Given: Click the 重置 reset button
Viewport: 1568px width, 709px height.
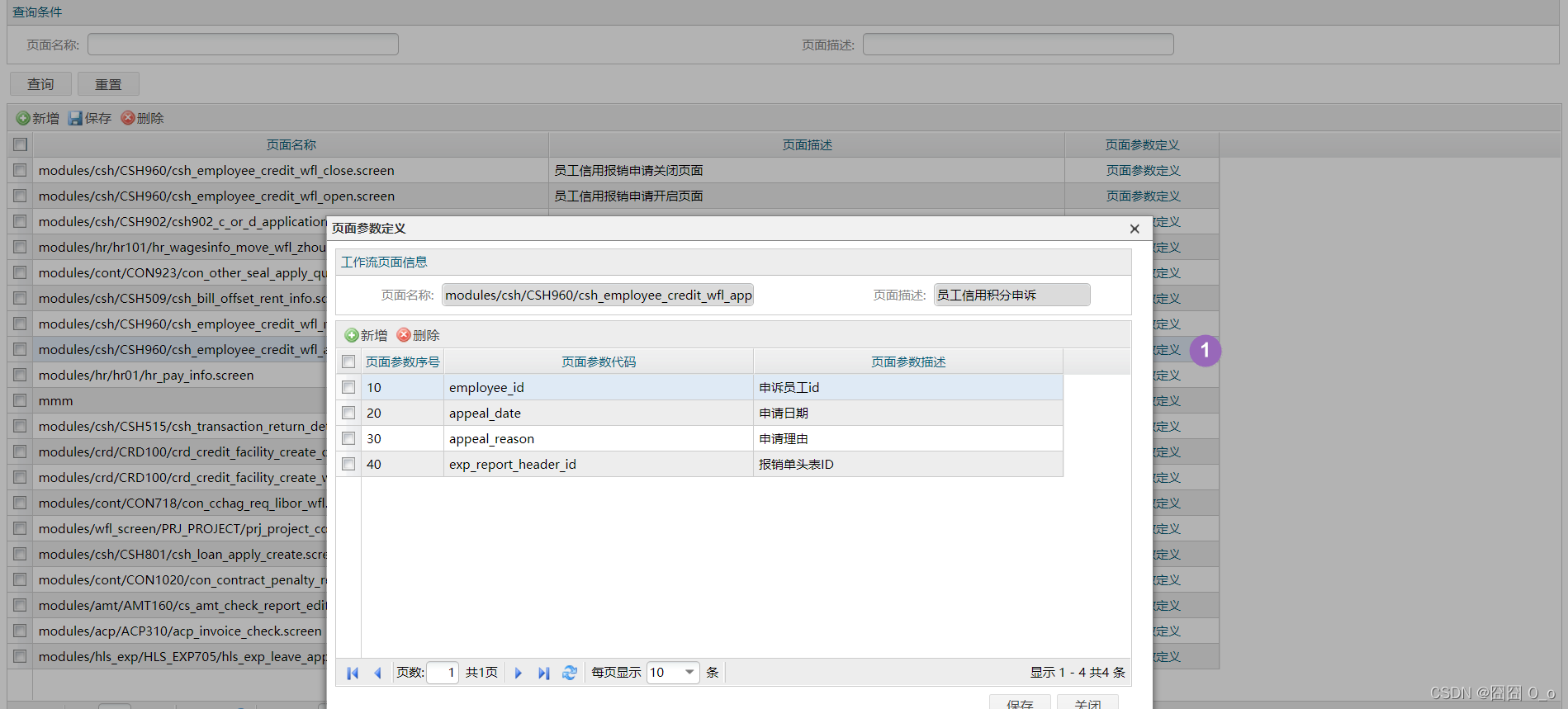Looking at the screenshot, I should [108, 84].
